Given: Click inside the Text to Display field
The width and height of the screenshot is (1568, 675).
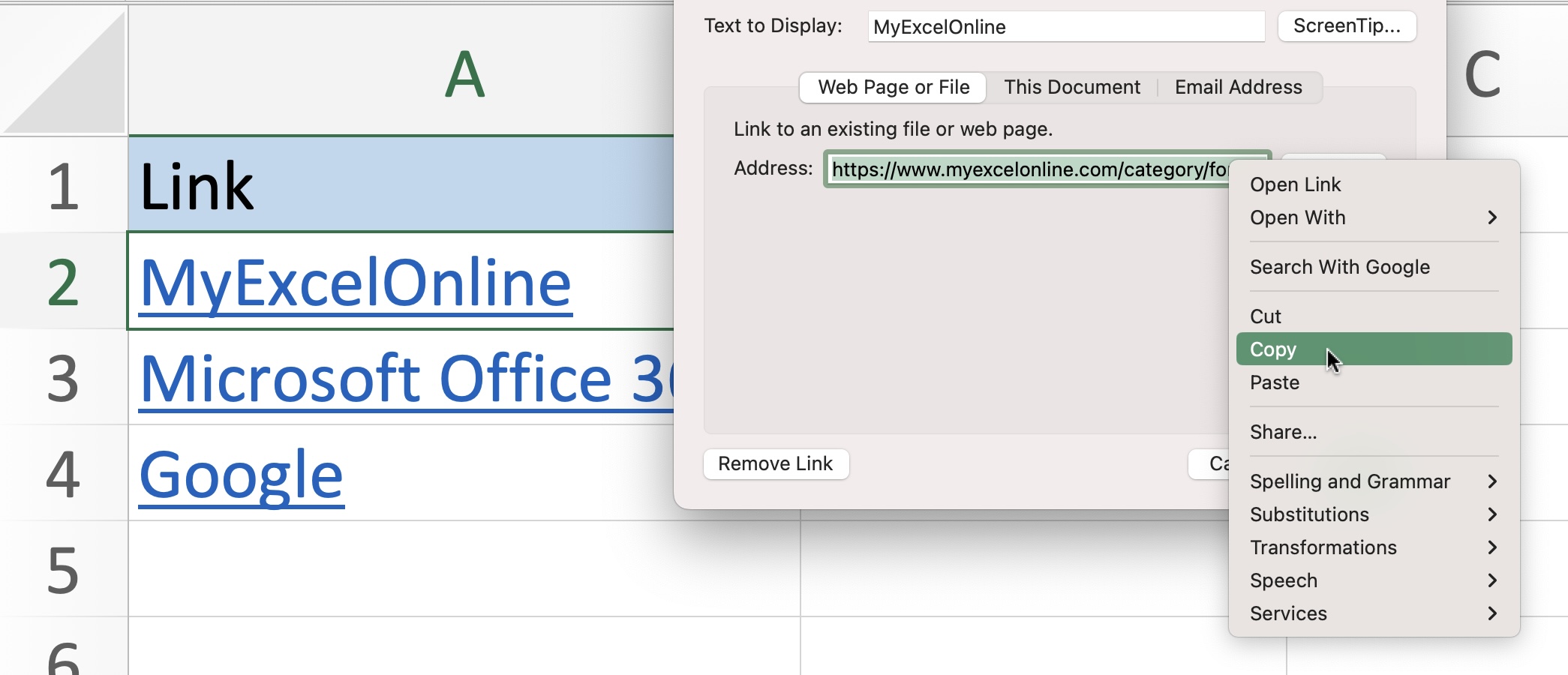Looking at the screenshot, I should point(1065,26).
